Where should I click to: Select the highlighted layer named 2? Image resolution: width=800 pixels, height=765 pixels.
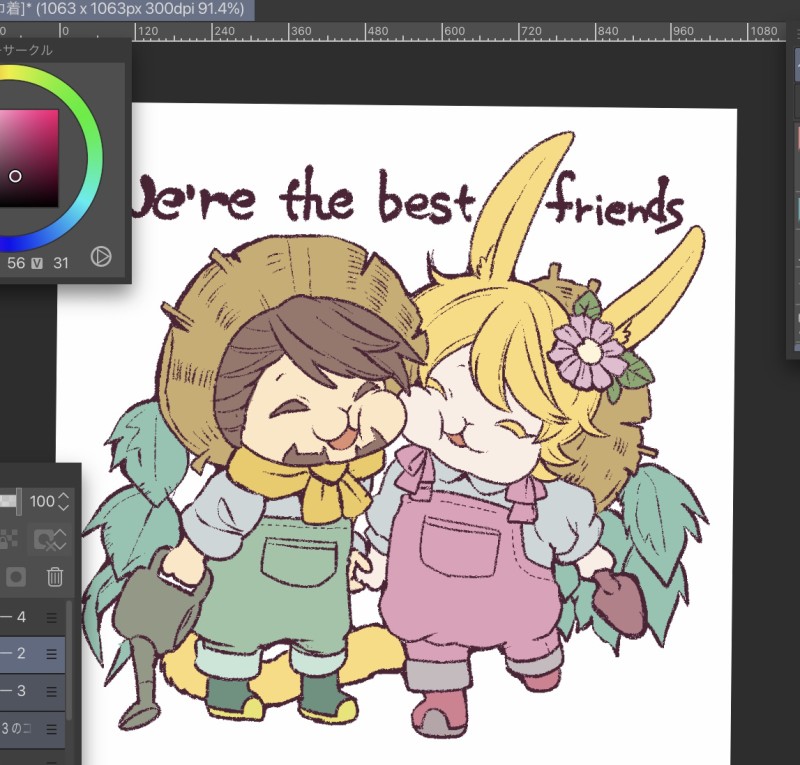[x=33, y=654]
